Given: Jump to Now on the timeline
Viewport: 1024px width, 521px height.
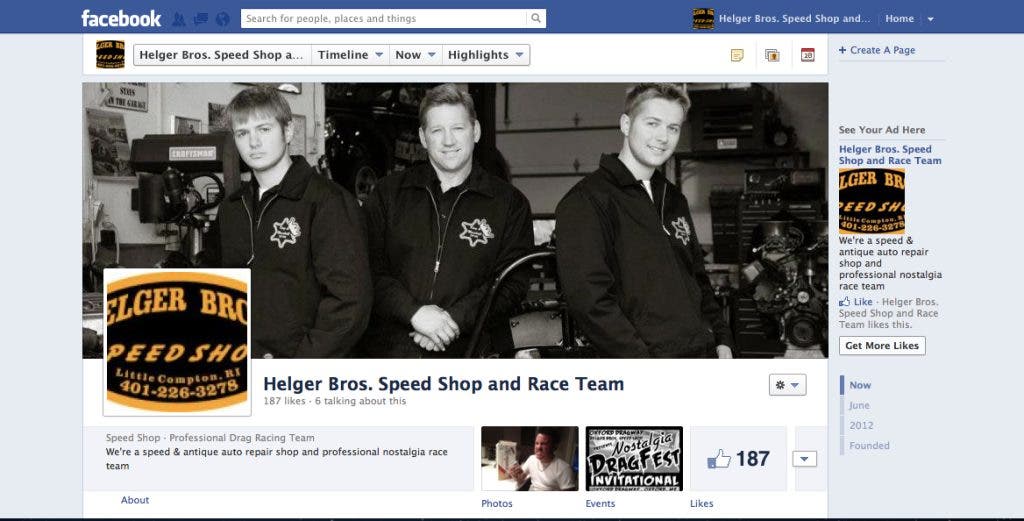Looking at the screenshot, I should tap(860, 385).
